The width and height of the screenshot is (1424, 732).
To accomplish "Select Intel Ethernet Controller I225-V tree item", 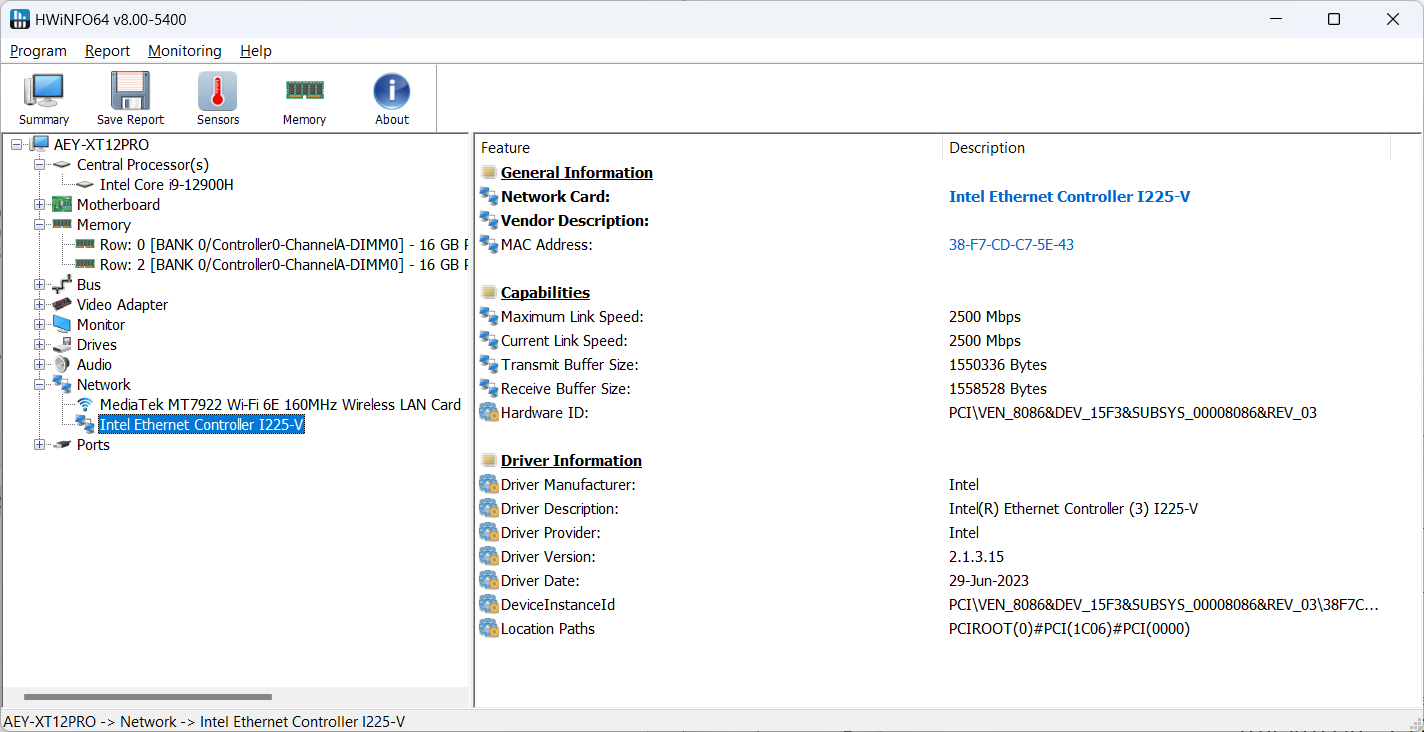I will coord(202,425).
